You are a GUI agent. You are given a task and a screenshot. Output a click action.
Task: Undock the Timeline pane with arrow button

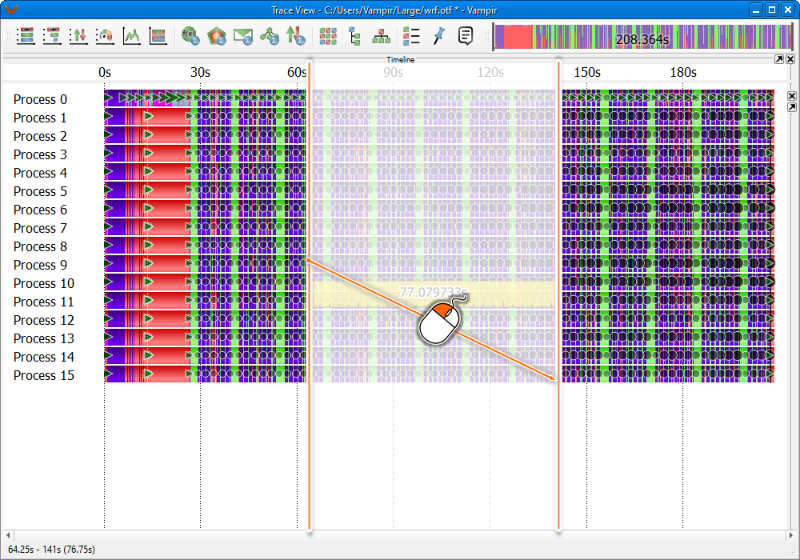click(779, 59)
